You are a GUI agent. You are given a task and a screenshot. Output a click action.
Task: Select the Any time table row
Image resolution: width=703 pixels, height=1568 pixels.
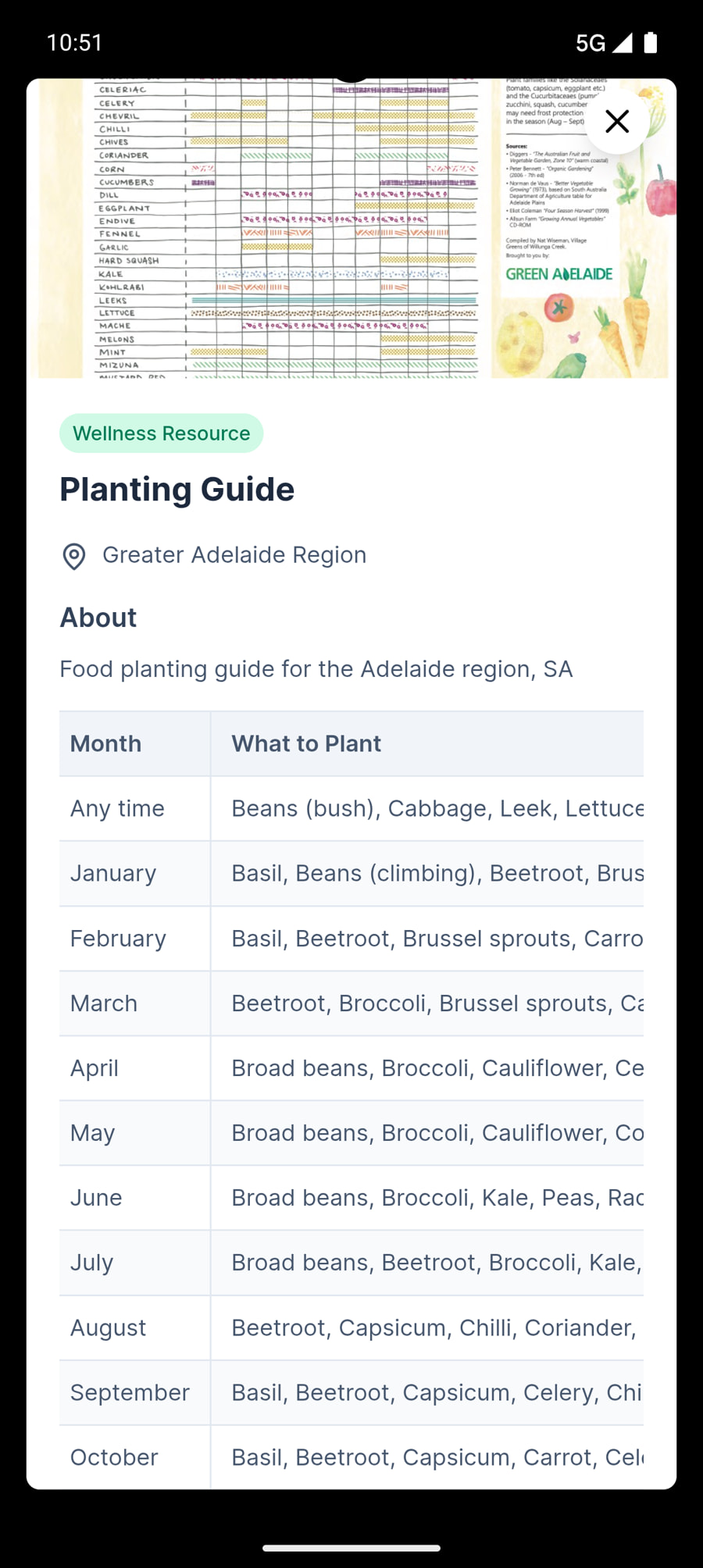(x=351, y=808)
